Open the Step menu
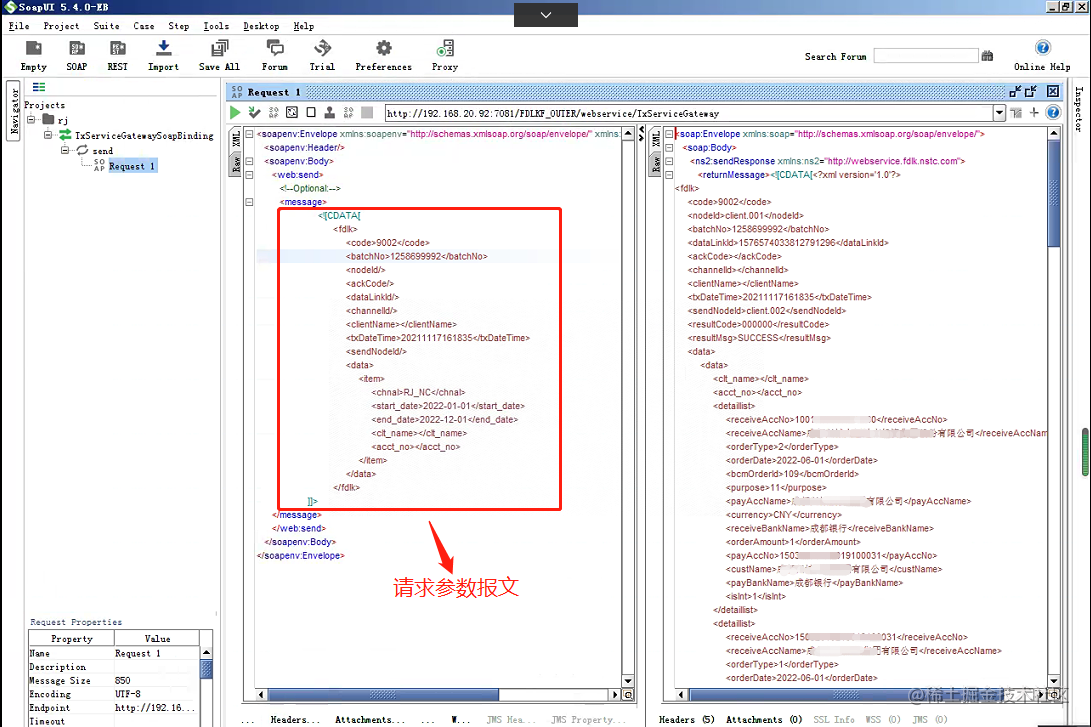 (x=179, y=26)
